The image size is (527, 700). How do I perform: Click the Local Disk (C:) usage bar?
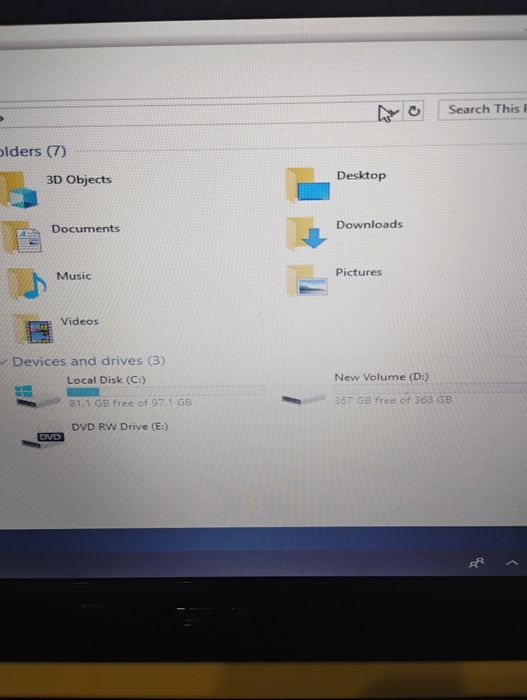[x=165, y=392]
